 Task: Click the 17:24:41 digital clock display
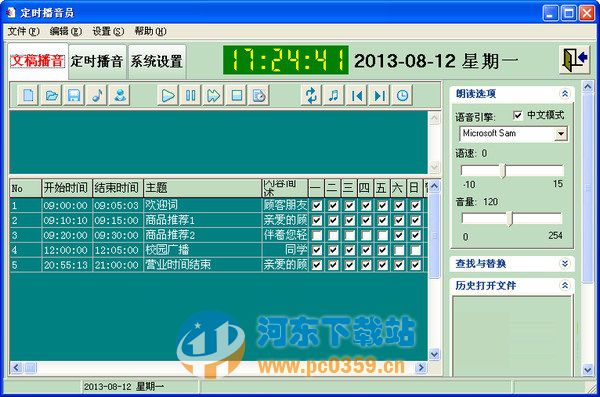(285, 60)
